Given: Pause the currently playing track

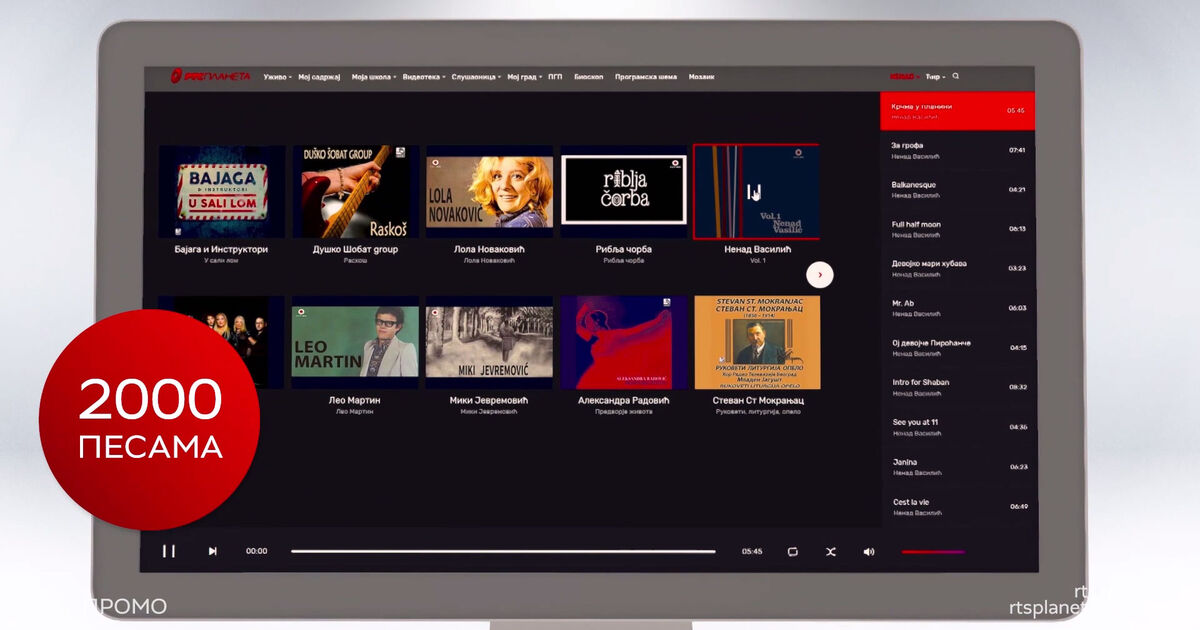Looking at the screenshot, I should point(169,551).
